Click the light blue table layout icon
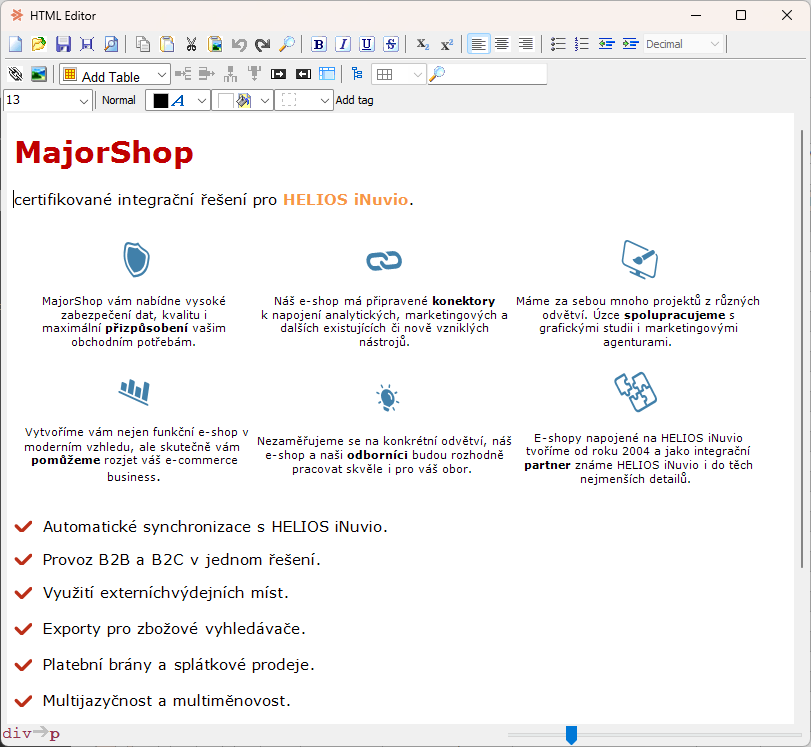 click(327, 74)
